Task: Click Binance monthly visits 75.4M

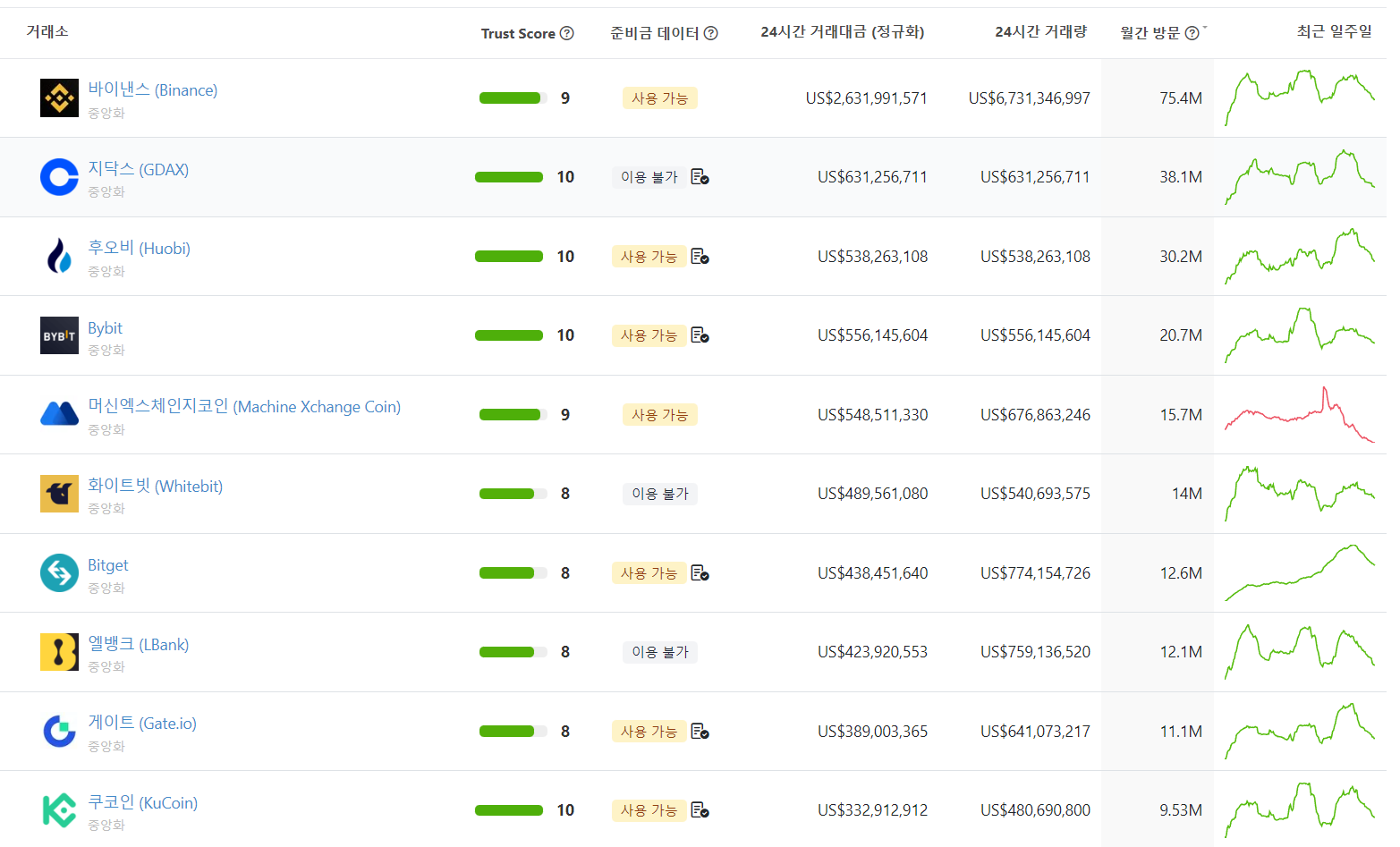Action: coord(1181,98)
